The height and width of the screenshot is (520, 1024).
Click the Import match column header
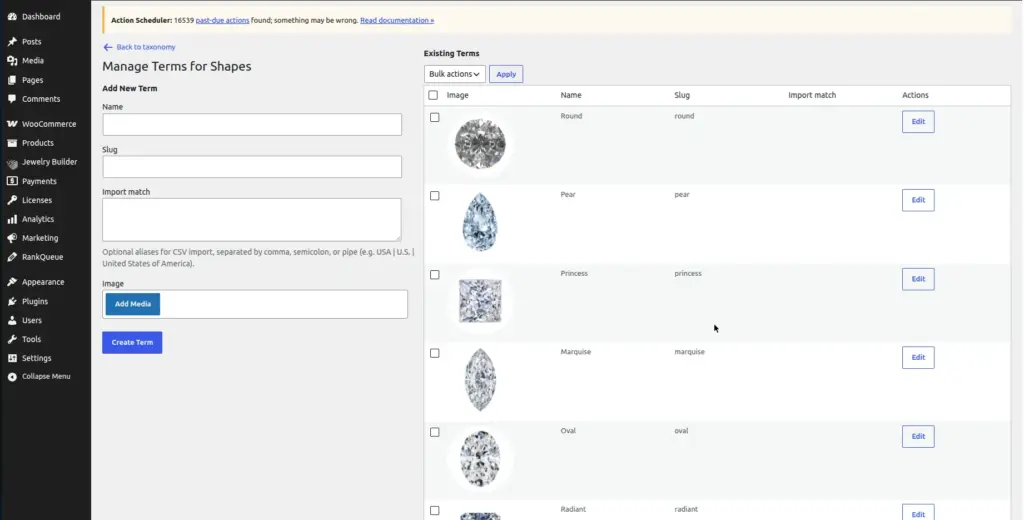pos(812,95)
